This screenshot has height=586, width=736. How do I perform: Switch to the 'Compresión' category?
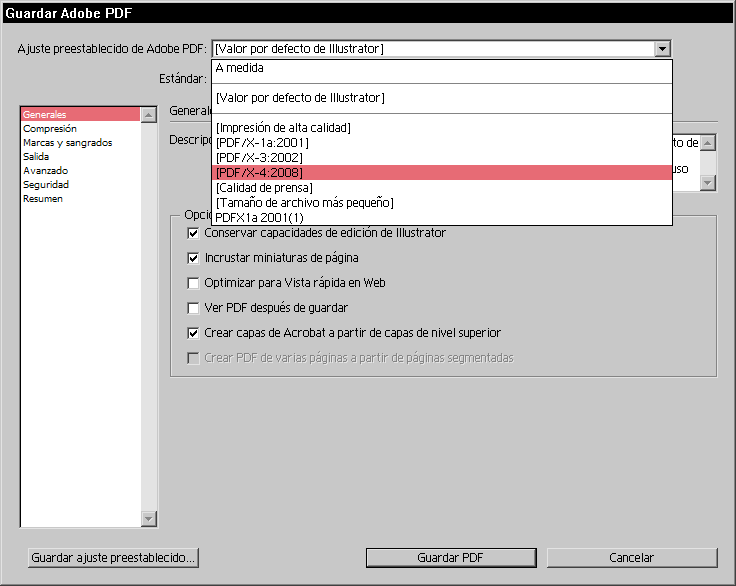80,128
